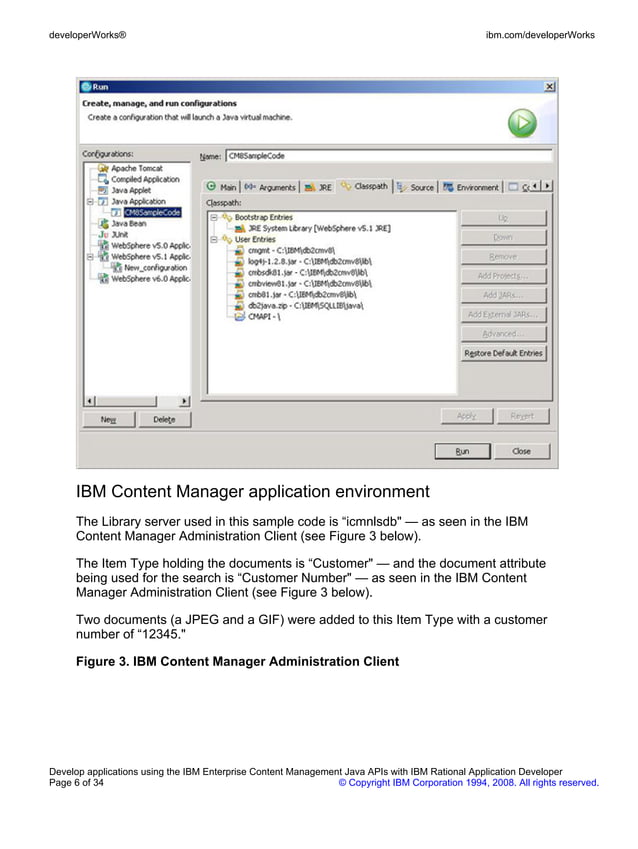This screenshot has height=849, width=638.
Task: Select CM8SampleCode in the Configurations tree
Action: [152, 212]
